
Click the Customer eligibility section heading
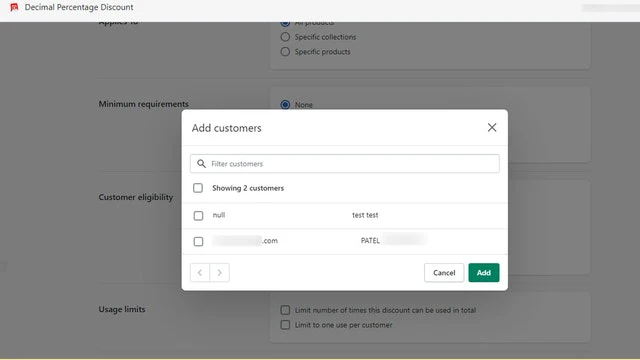(x=136, y=197)
